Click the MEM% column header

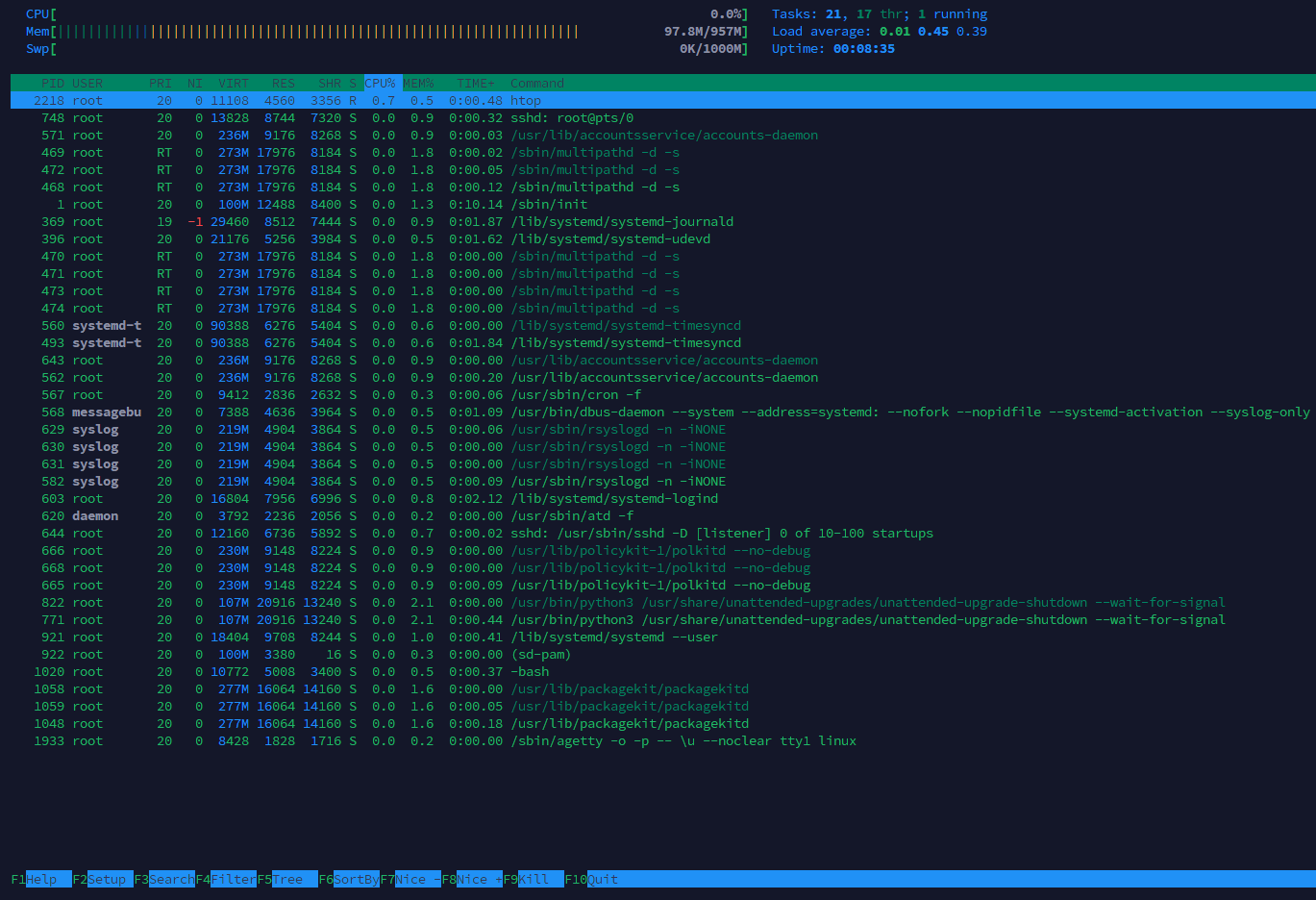pyautogui.click(x=418, y=83)
